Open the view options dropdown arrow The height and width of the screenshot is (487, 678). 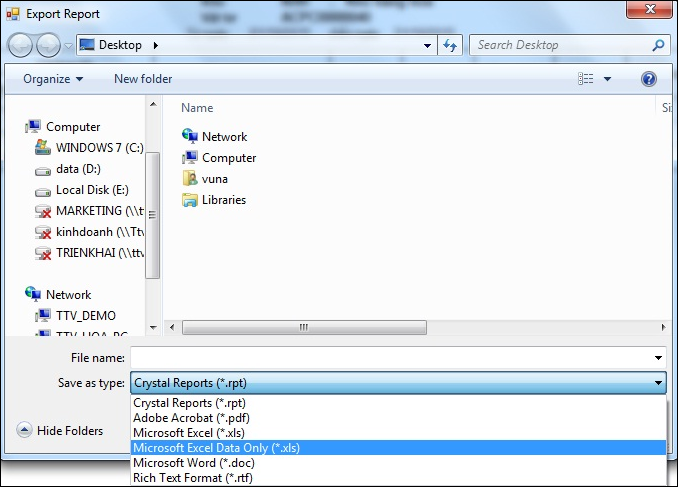pyautogui.click(x=607, y=79)
